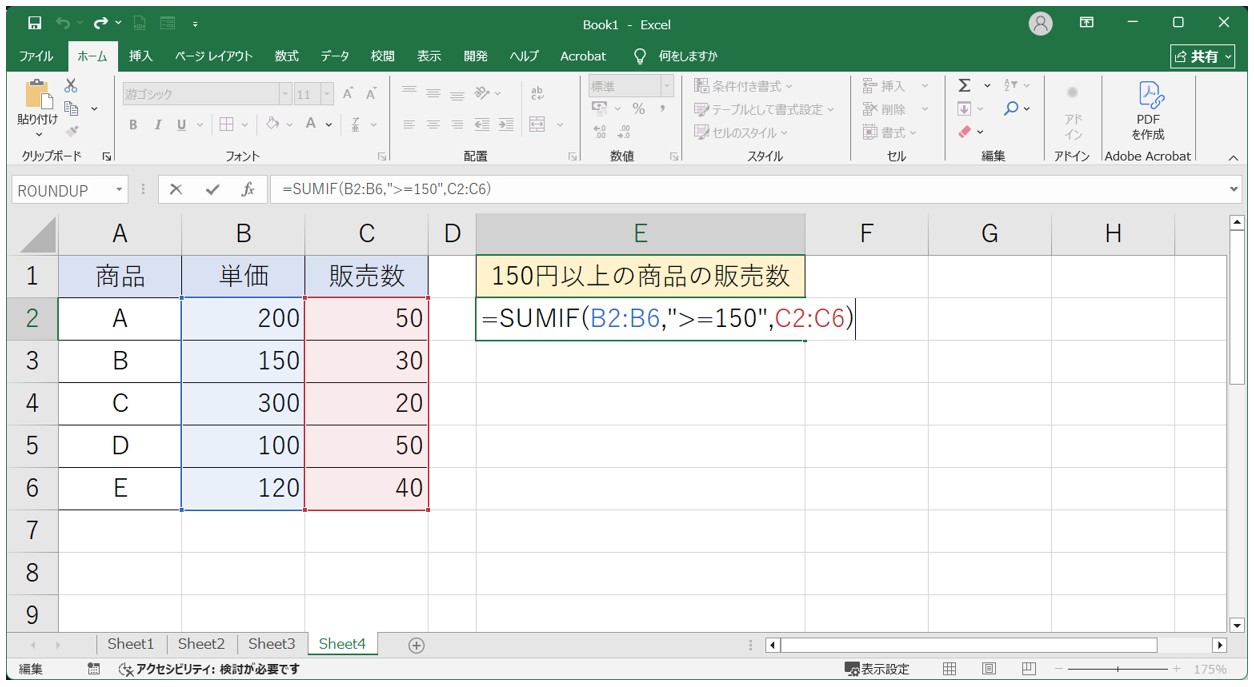1254x687 pixels.
Task: Click the Clear eraser icon
Action: pos(965,131)
